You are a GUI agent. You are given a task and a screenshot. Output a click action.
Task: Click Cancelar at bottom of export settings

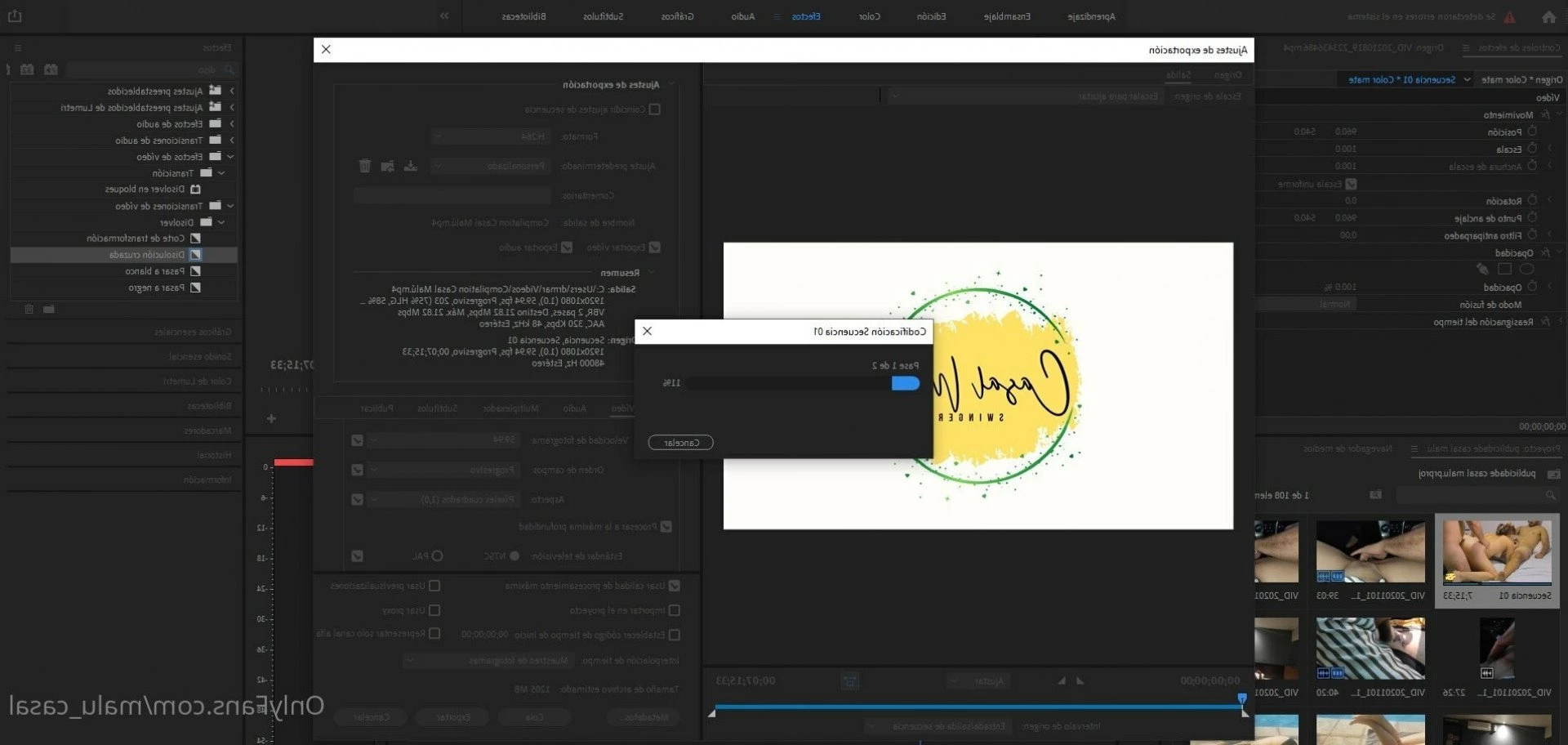pyautogui.click(x=371, y=717)
